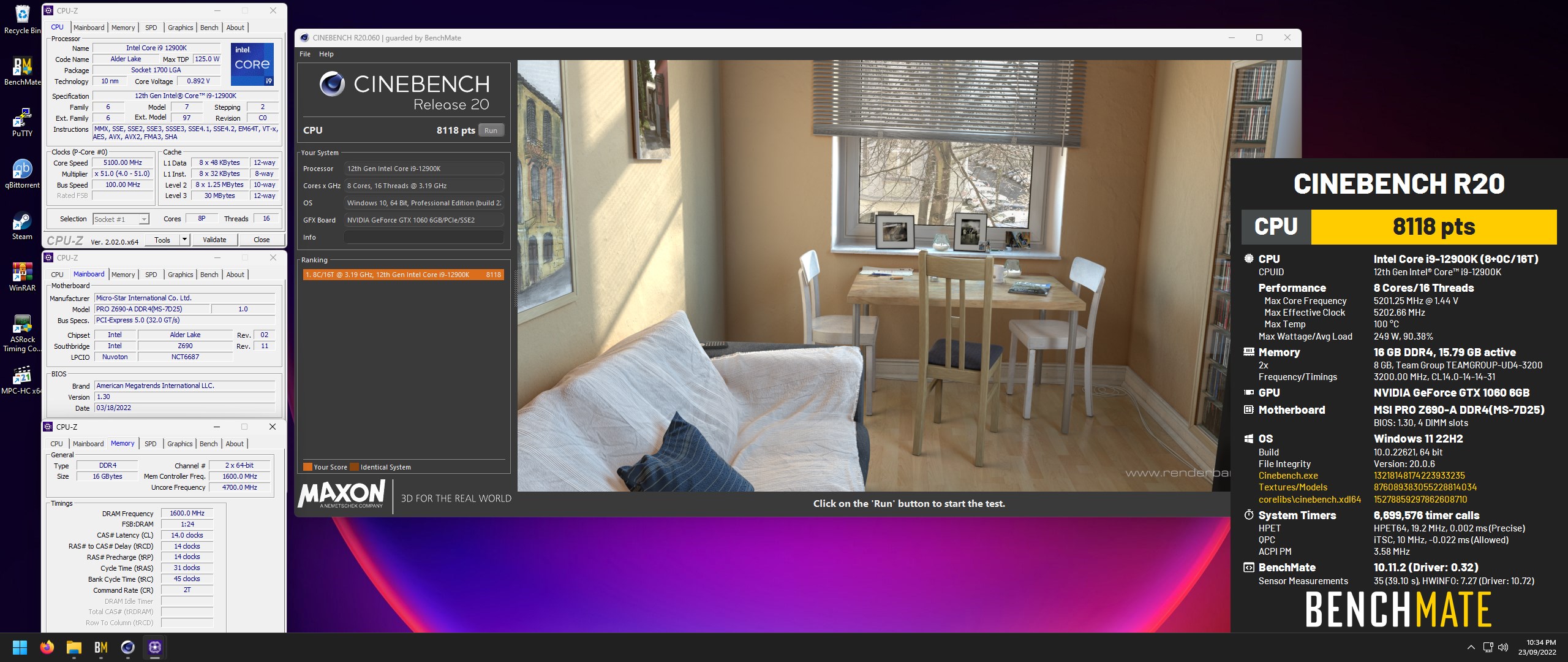Open the Graphics tab in the bottom CPU-Z window

[180, 444]
